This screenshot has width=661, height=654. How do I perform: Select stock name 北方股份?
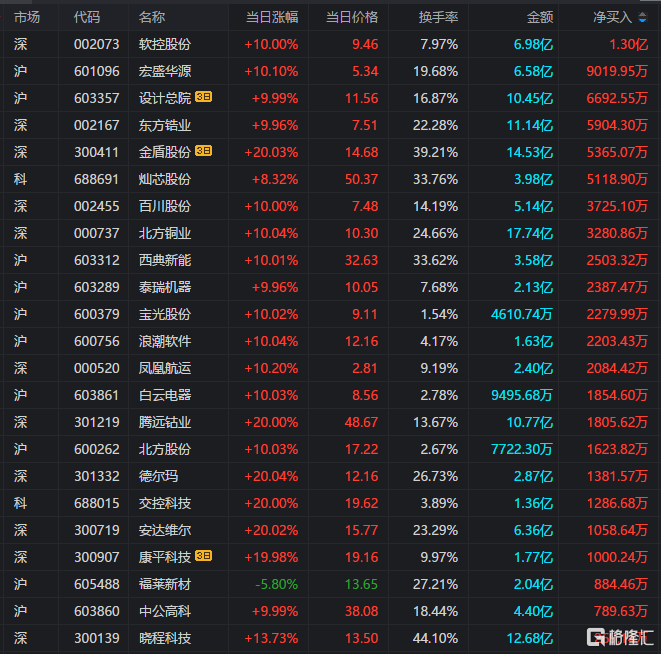click(165, 449)
